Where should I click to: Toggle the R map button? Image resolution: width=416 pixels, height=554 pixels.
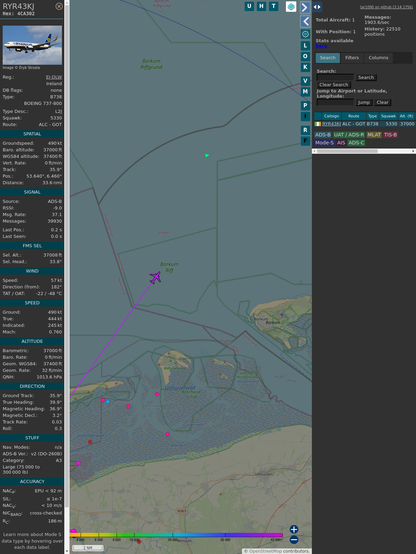(x=305, y=130)
